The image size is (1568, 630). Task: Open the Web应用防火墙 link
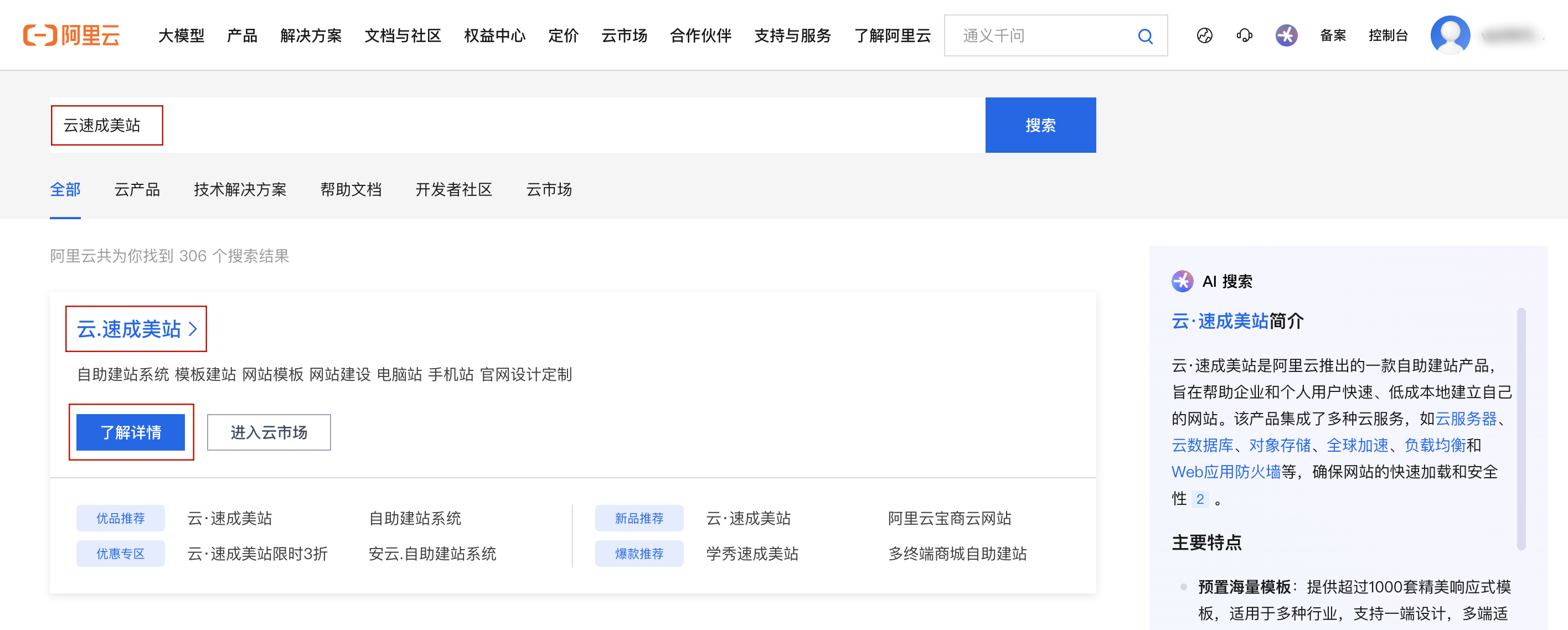tap(1226, 472)
